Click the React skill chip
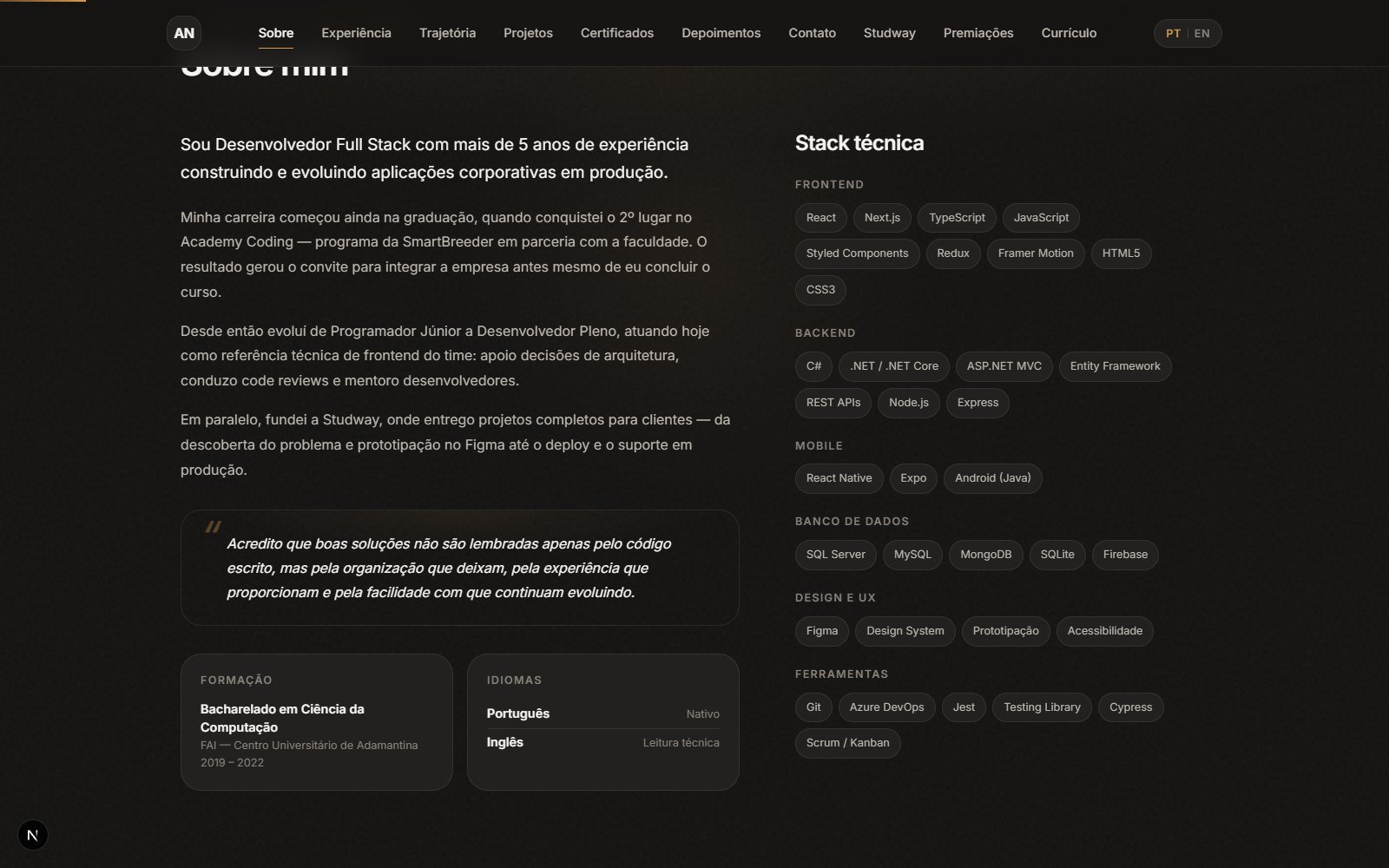 [x=821, y=218]
